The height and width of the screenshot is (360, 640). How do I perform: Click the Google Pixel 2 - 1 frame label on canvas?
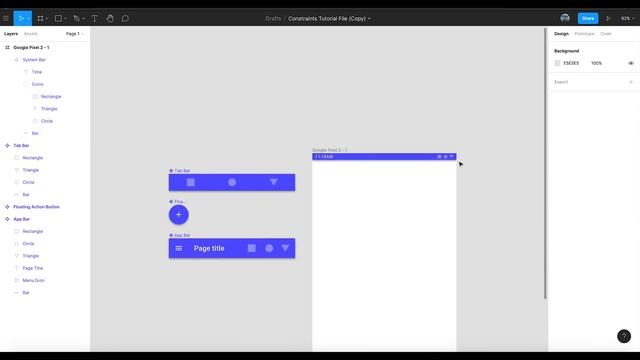pyautogui.click(x=330, y=150)
